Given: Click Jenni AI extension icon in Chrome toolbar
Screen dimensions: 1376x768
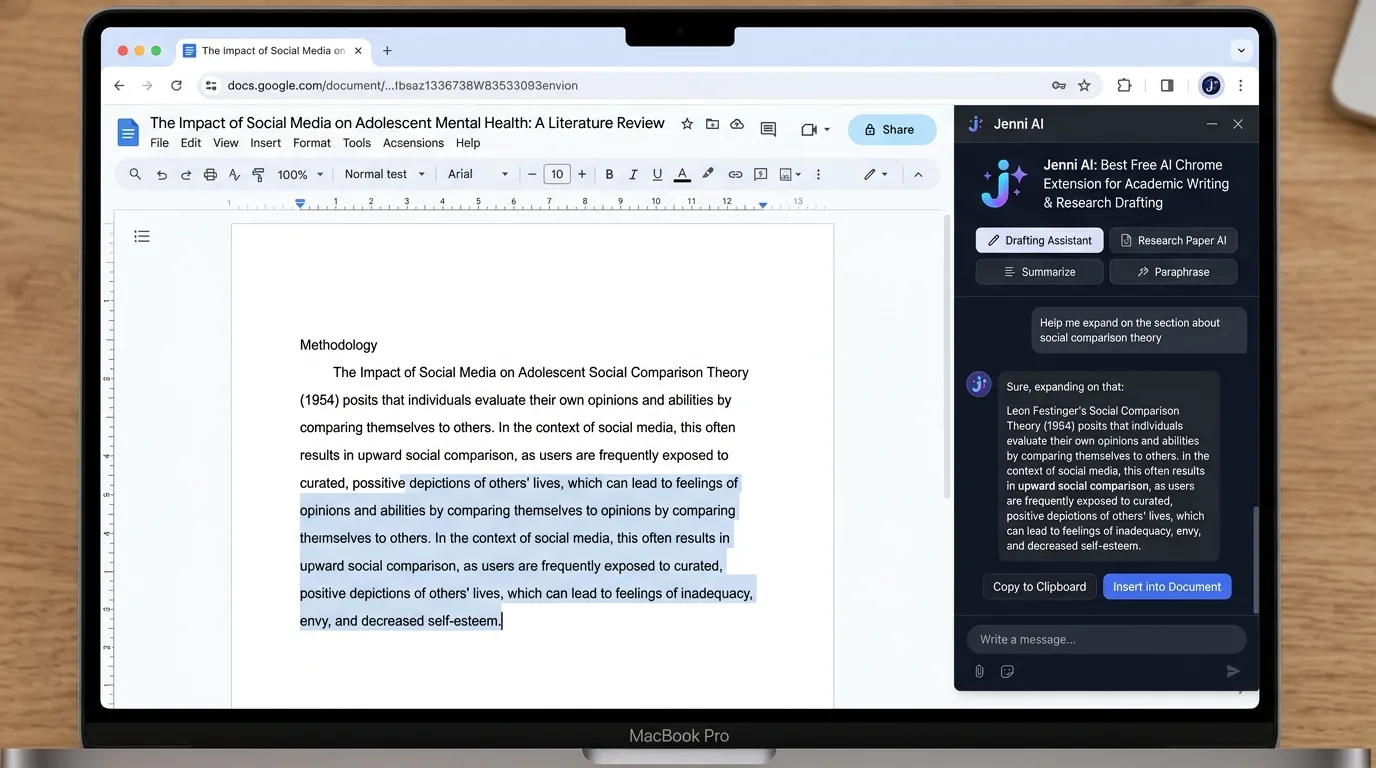Looking at the screenshot, I should tap(1211, 86).
